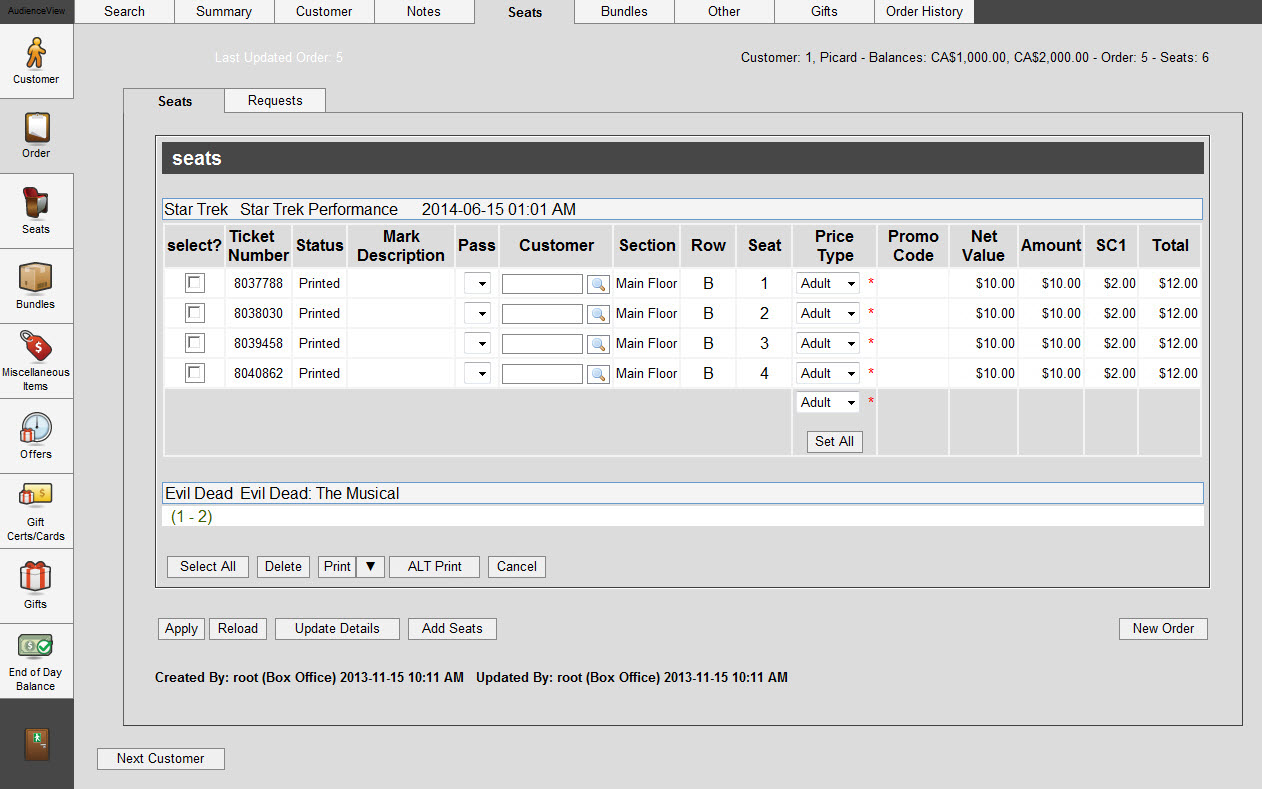The height and width of the screenshot is (789, 1262).
Task: Open Pass dropdown for ticket 8040862
Action: [x=478, y=374]
